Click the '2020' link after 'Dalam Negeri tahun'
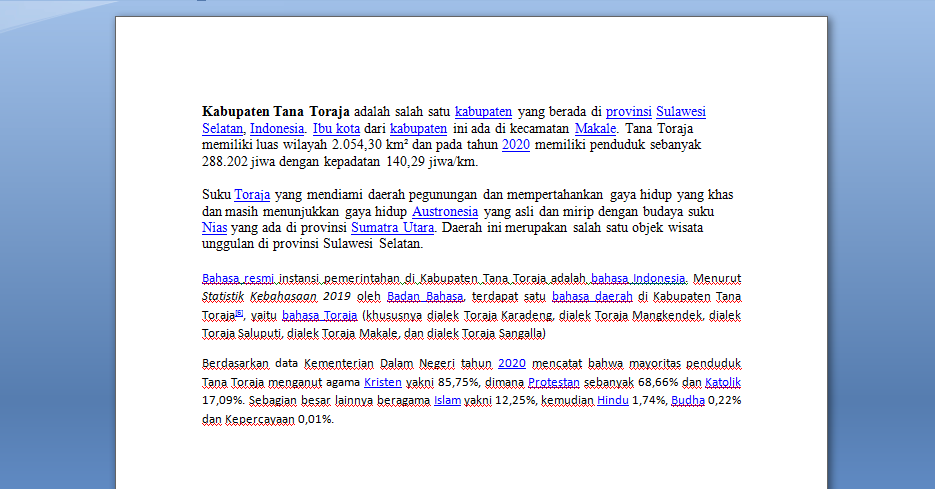Viewport: 935px width, 489px height. coord(512,363)
